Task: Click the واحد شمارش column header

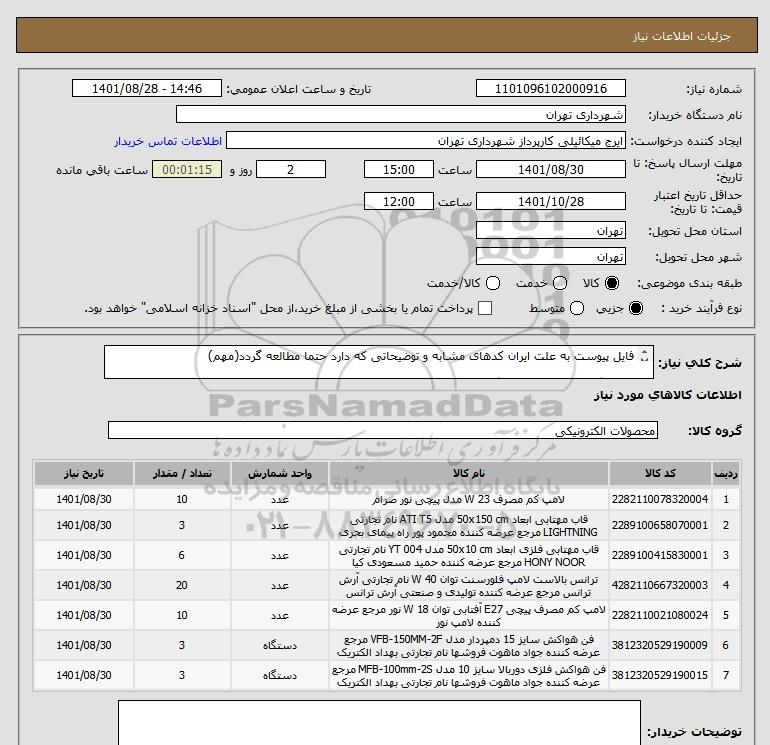Action: [x=280, y=474]
